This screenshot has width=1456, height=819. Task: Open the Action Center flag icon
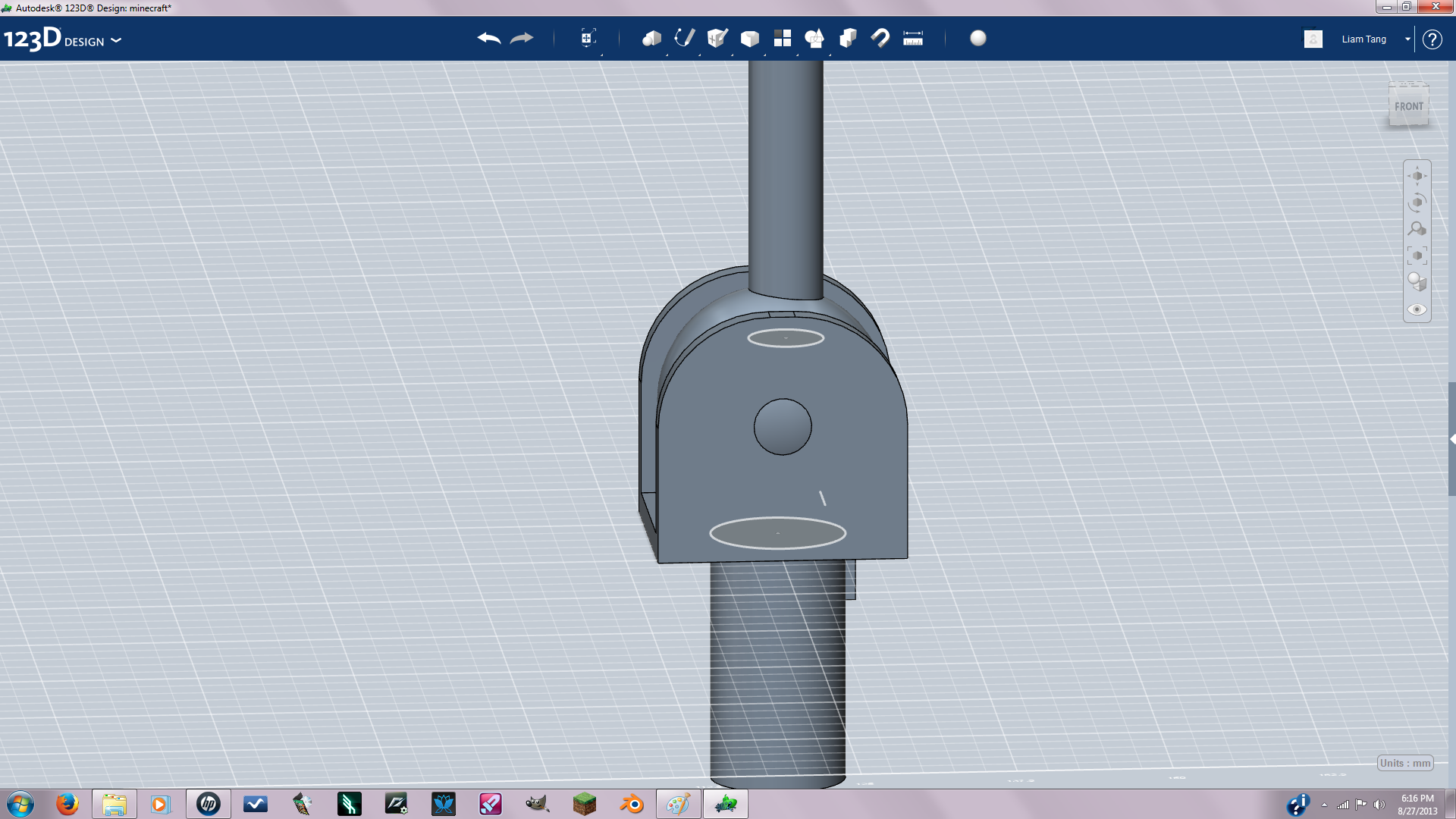1361,805
